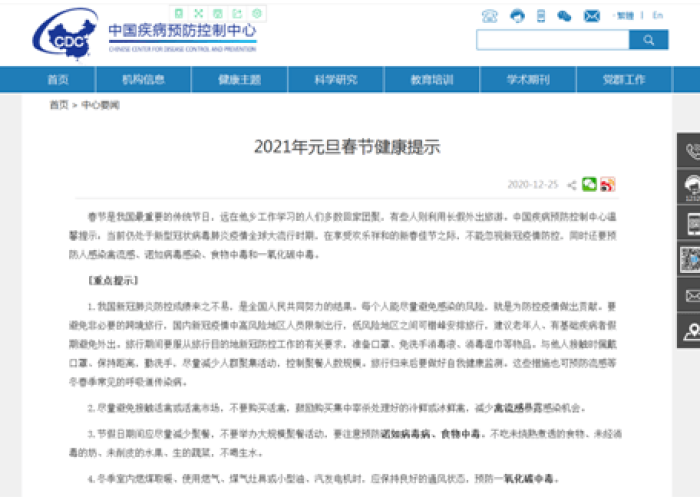Click the green gear settings icon
The width and height of the screenshot is (700, 500).
point(257,13)
